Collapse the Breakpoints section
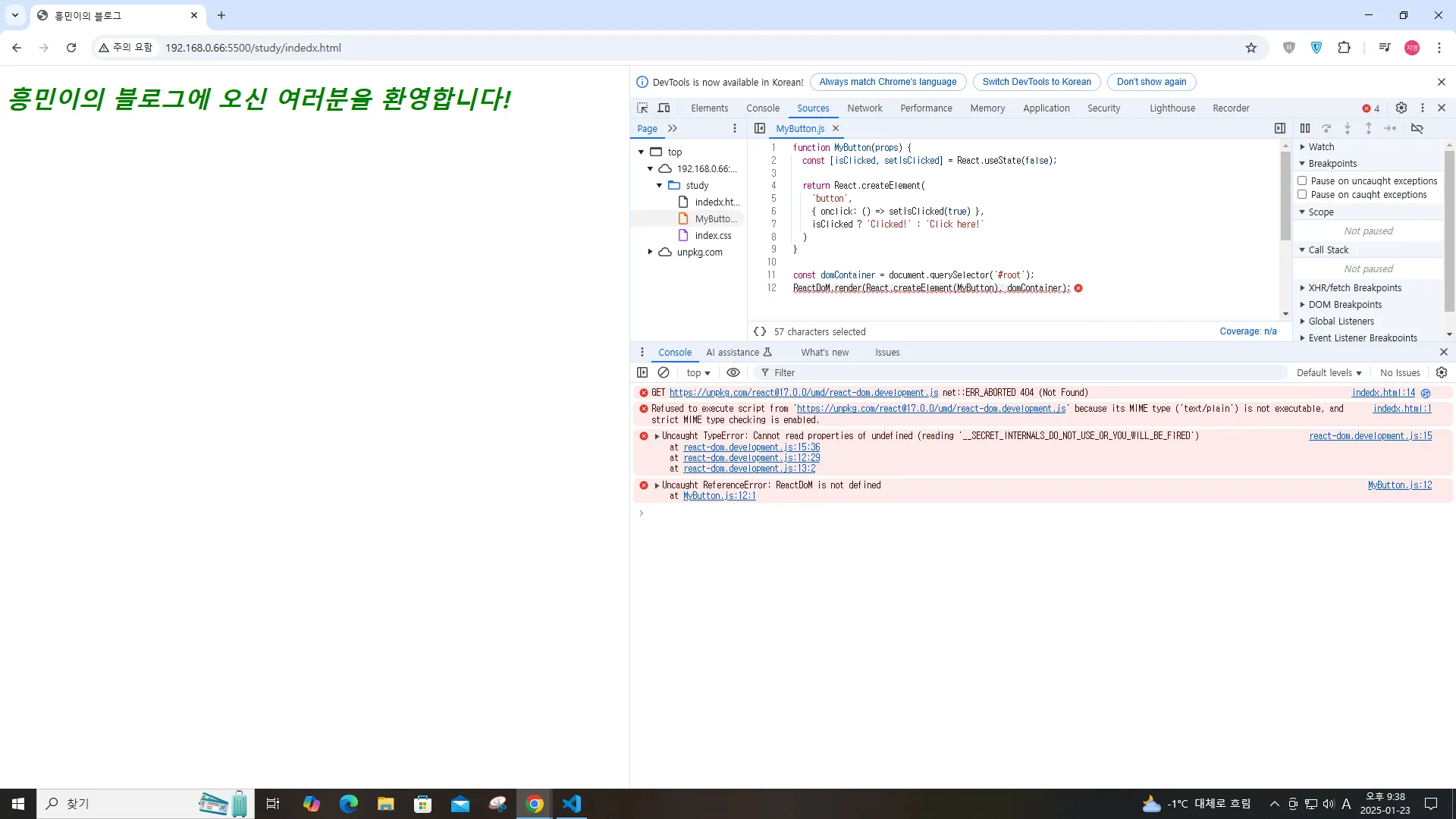Viewport: 1456px width, 819px height. 1332,164
